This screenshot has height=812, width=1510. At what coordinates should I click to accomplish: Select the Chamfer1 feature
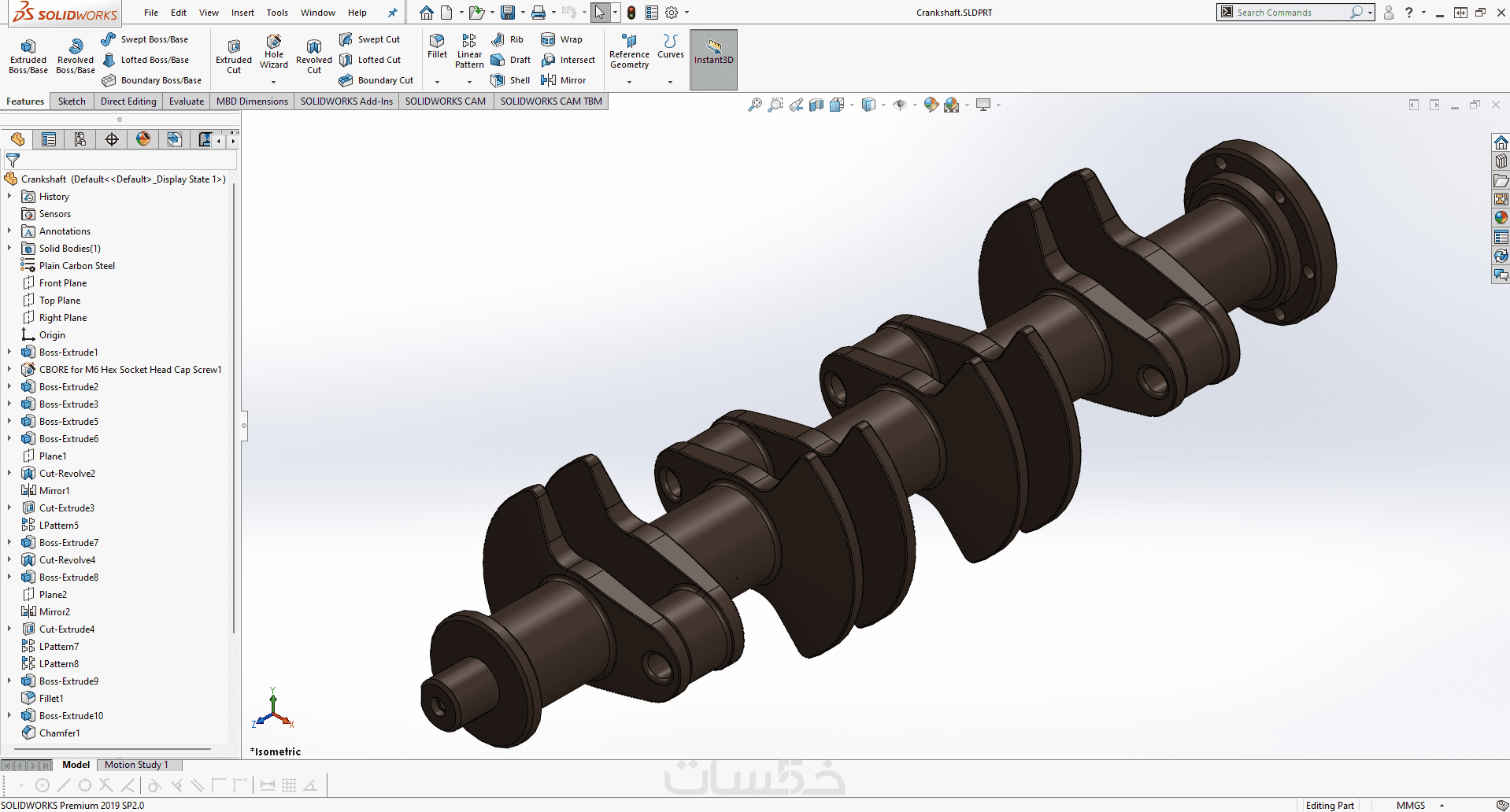(50, 733)
